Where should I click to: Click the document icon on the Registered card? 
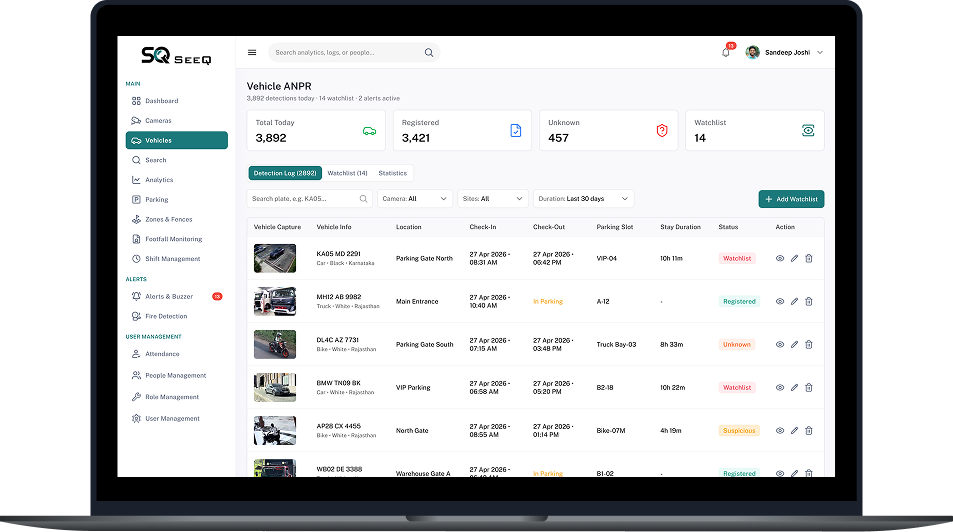pos(515,130)
